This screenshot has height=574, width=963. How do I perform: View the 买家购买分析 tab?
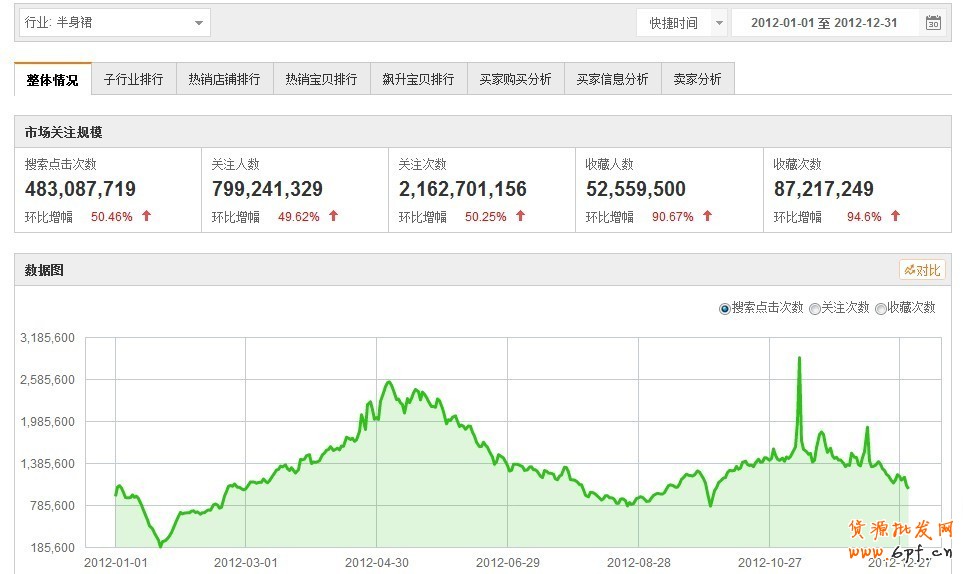pyautogui.click(x=515, y=80)
